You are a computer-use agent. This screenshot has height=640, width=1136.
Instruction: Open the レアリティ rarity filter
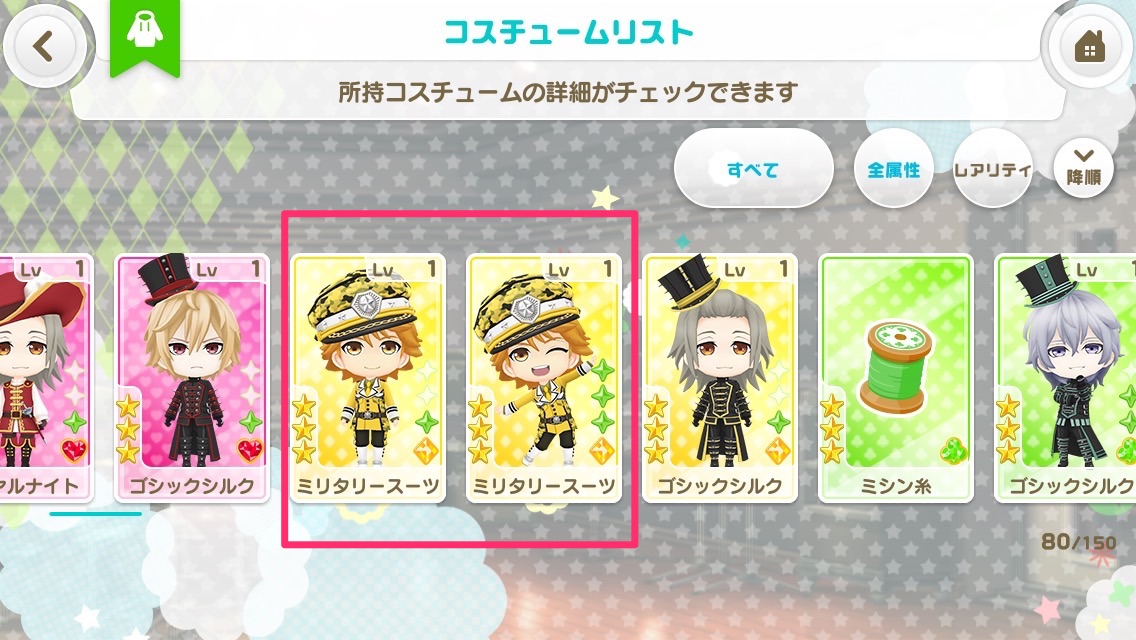pyautogui.click(x=992, y=169)
